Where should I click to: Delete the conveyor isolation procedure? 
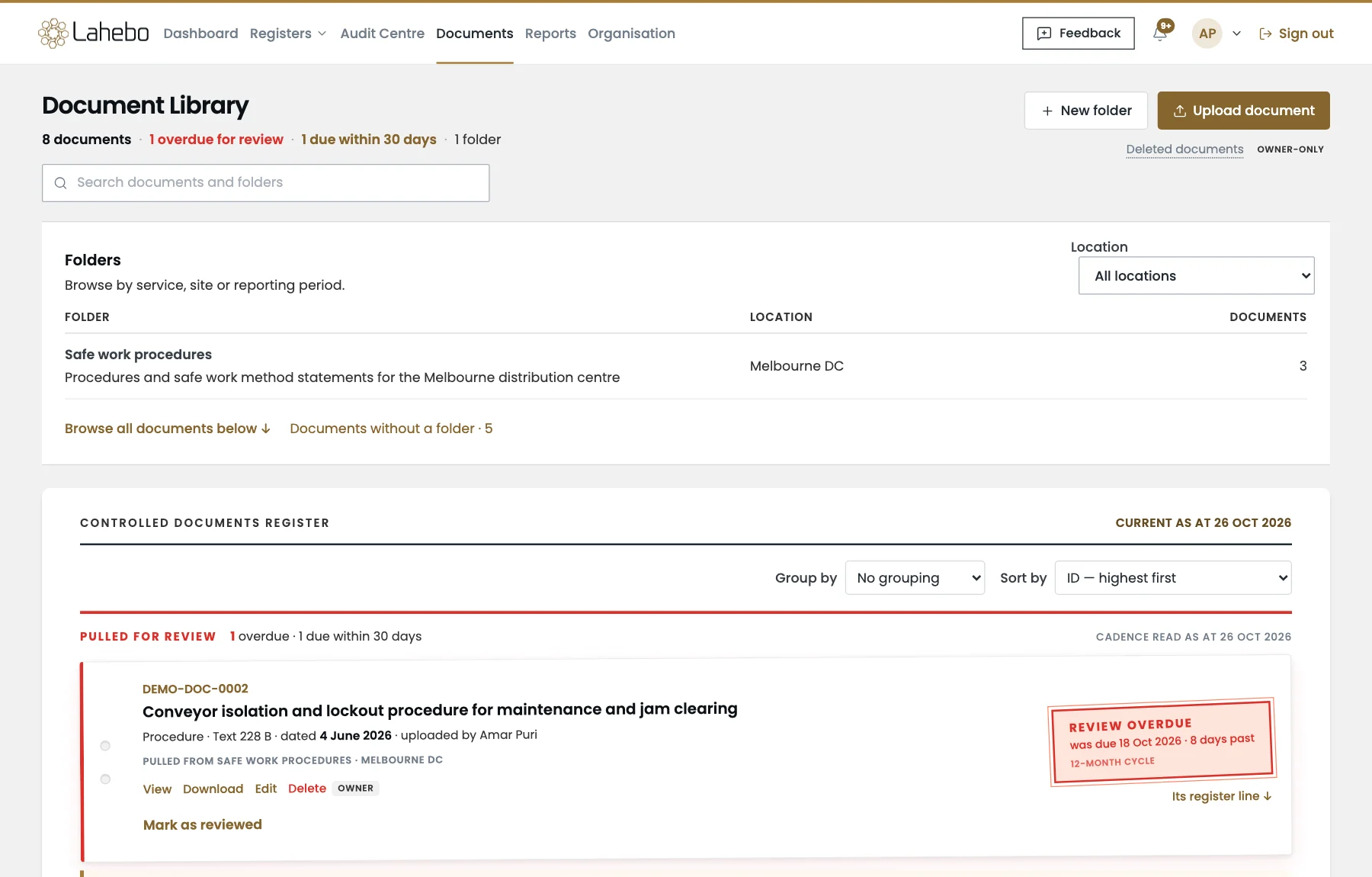pyautogui.click(x=307, y=789)
